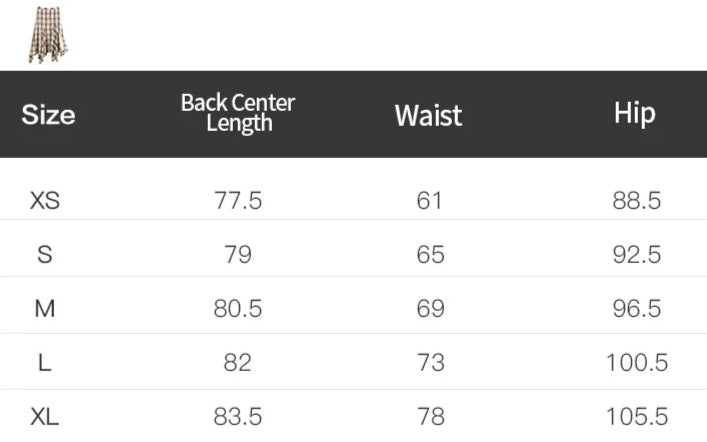Image resolution: width=707 pixels, height=442 pixels.
Task: Click the plaid skirt thumbnail
Action: (49, 33)
